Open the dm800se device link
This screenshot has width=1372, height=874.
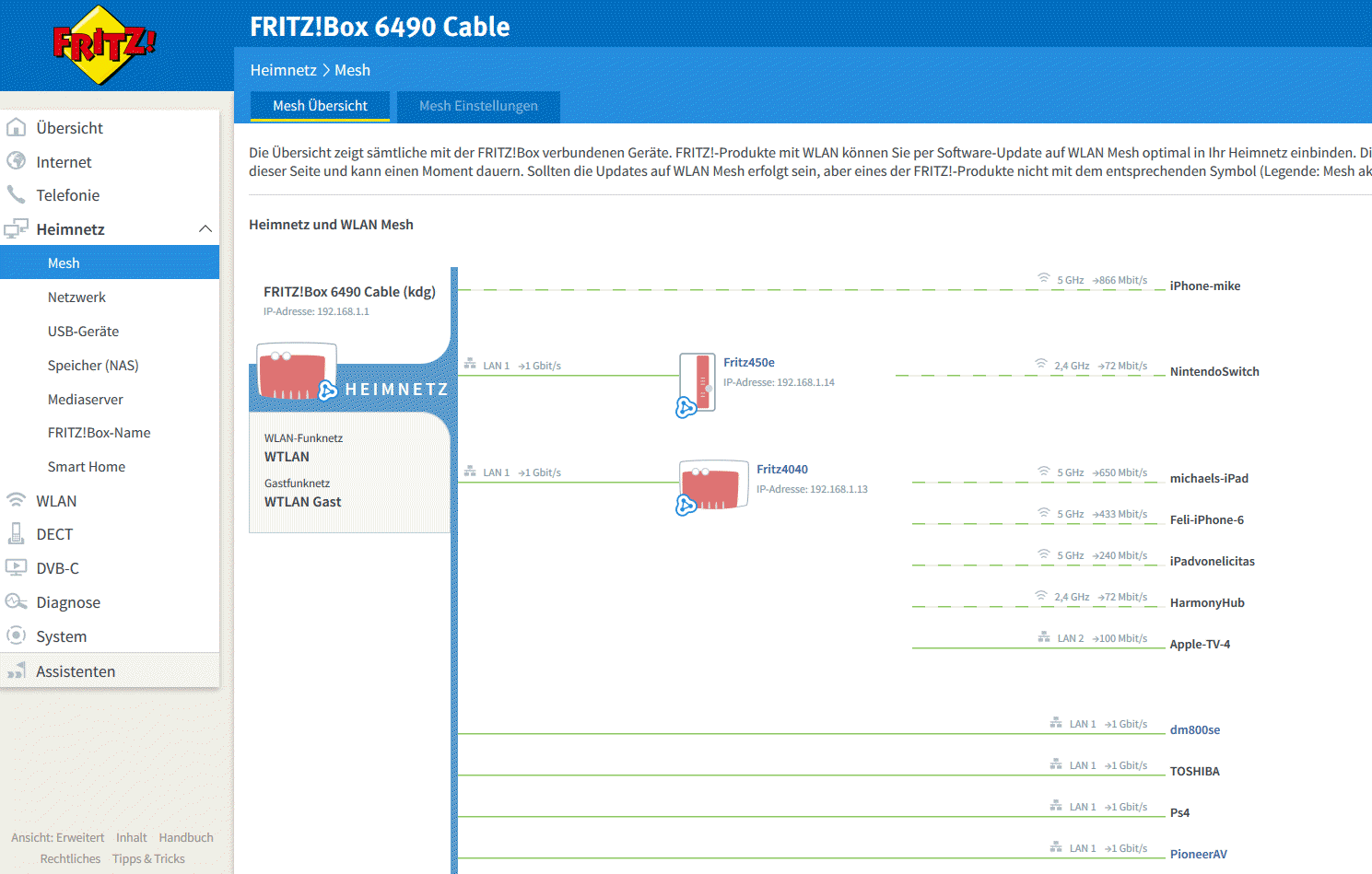coord(1195,729)
